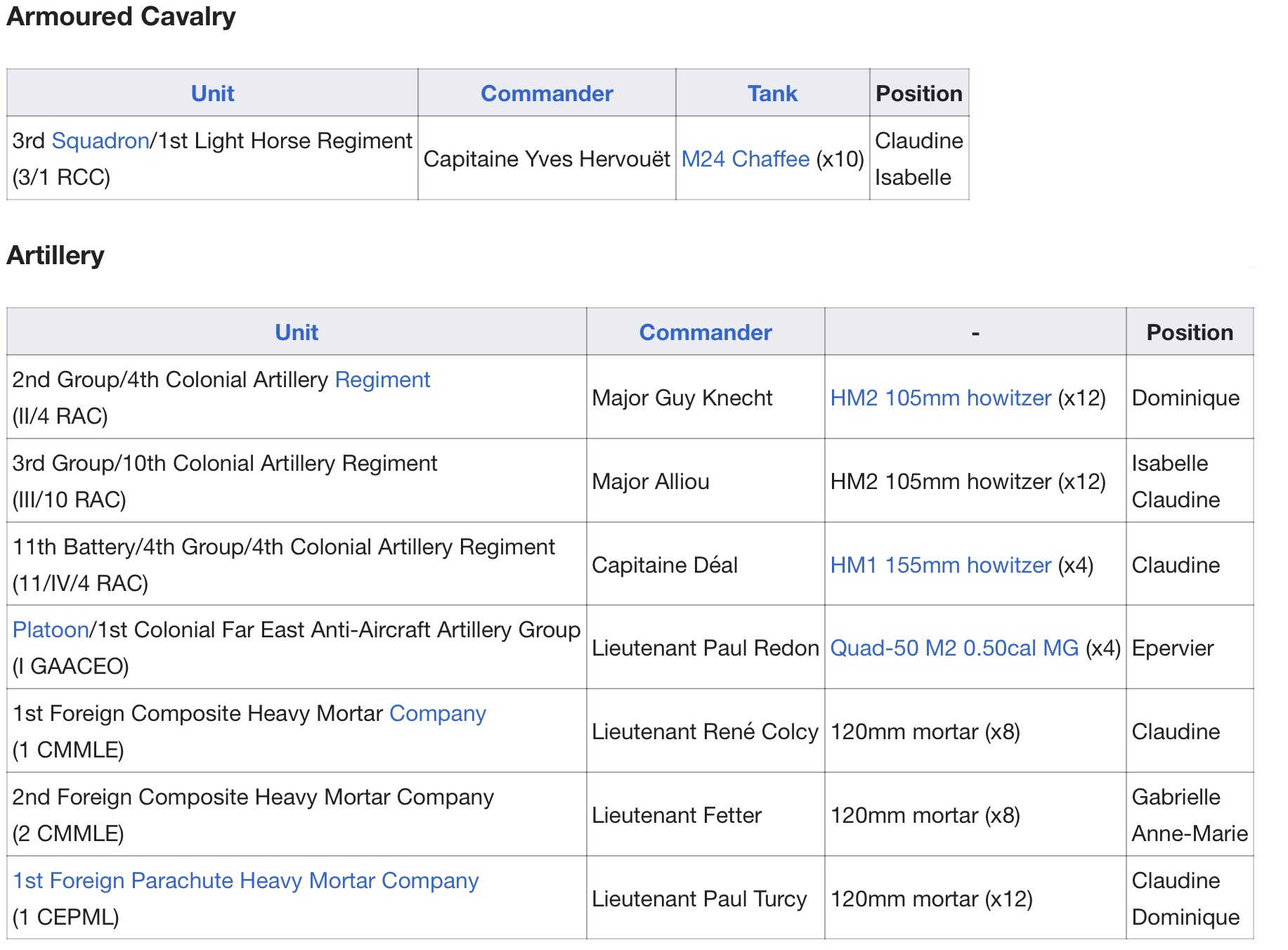
Task: Open the Quad-50 M2 0.50cal MG link
Action: (x=954, y=648)
